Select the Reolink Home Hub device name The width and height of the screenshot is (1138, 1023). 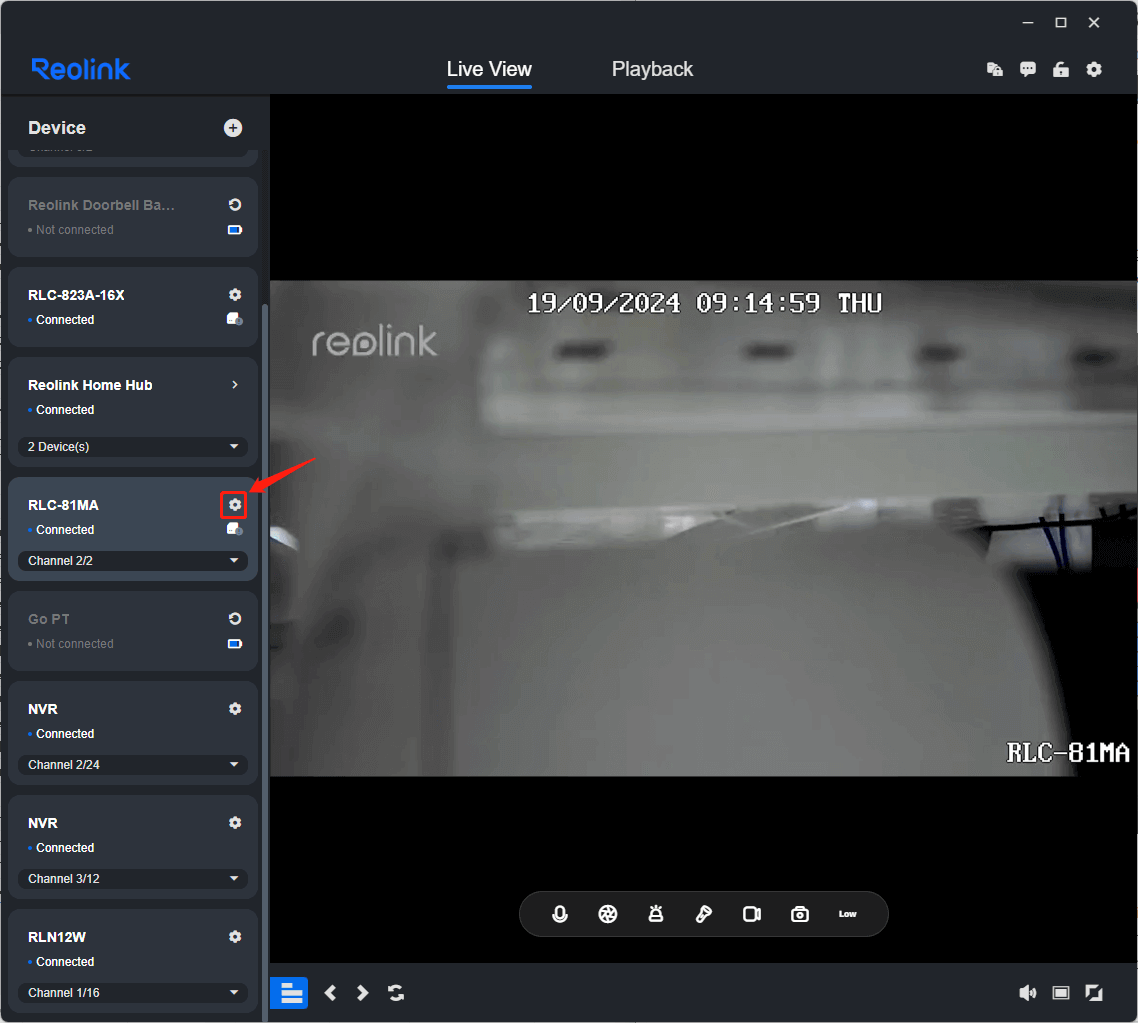(x=90, y=385)
